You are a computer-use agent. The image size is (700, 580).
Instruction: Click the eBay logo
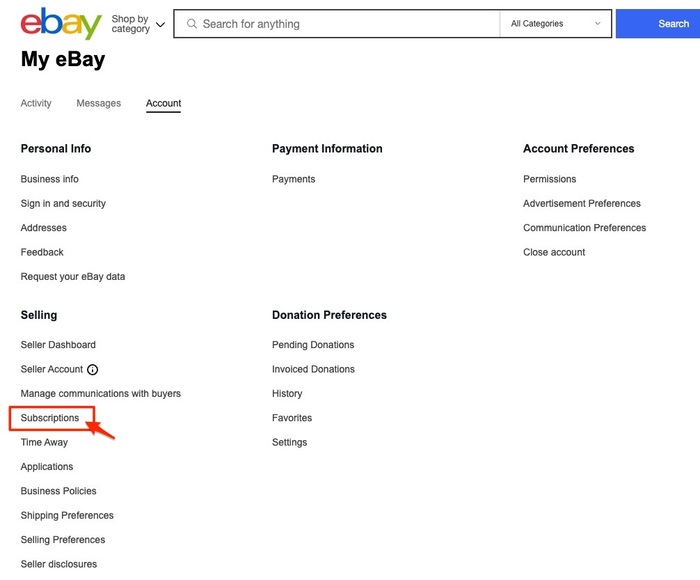click(61, 23)
